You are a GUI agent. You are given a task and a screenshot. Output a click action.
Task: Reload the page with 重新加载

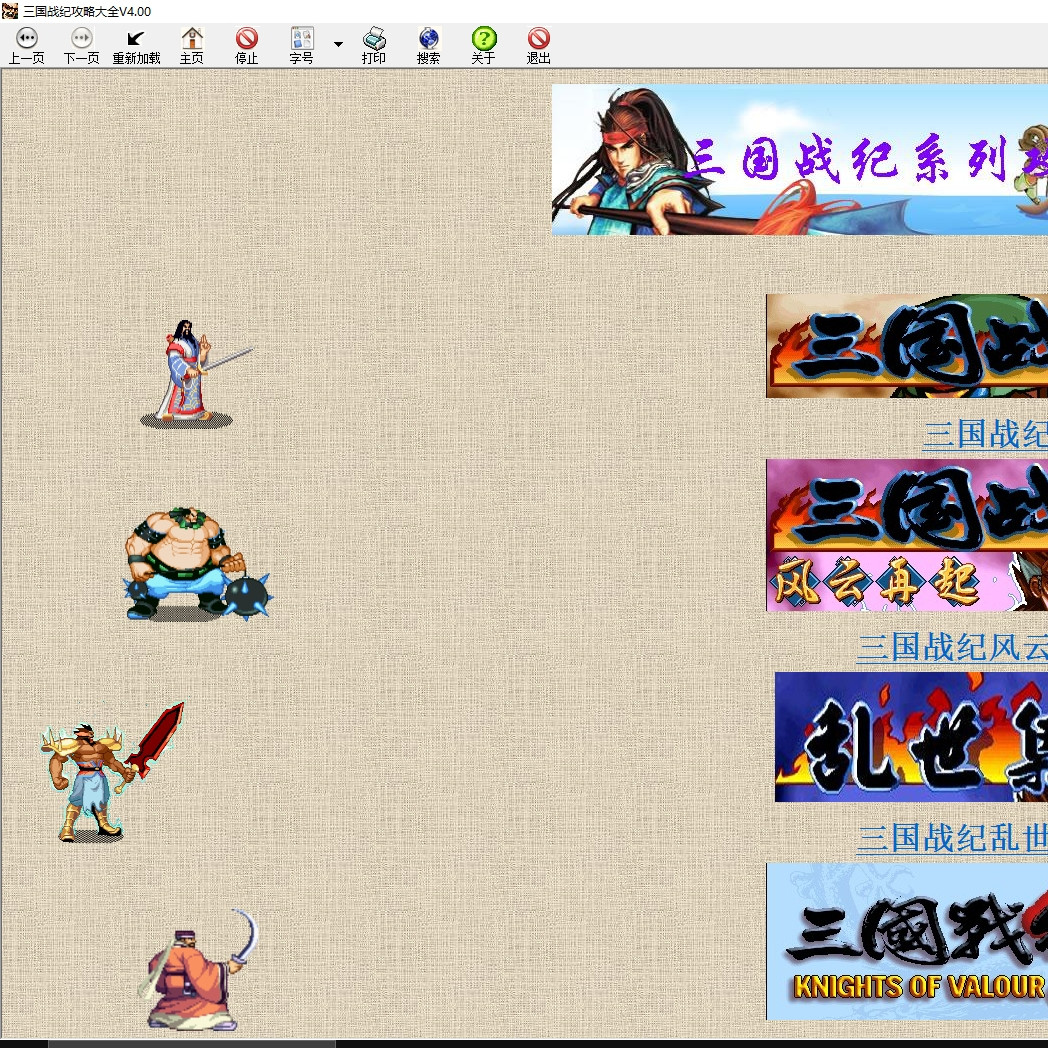tap(136, 45)
